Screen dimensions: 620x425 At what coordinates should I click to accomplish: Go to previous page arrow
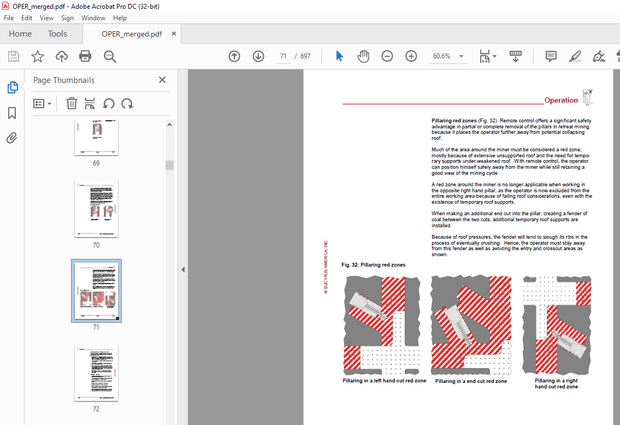[x=234, y=56]
